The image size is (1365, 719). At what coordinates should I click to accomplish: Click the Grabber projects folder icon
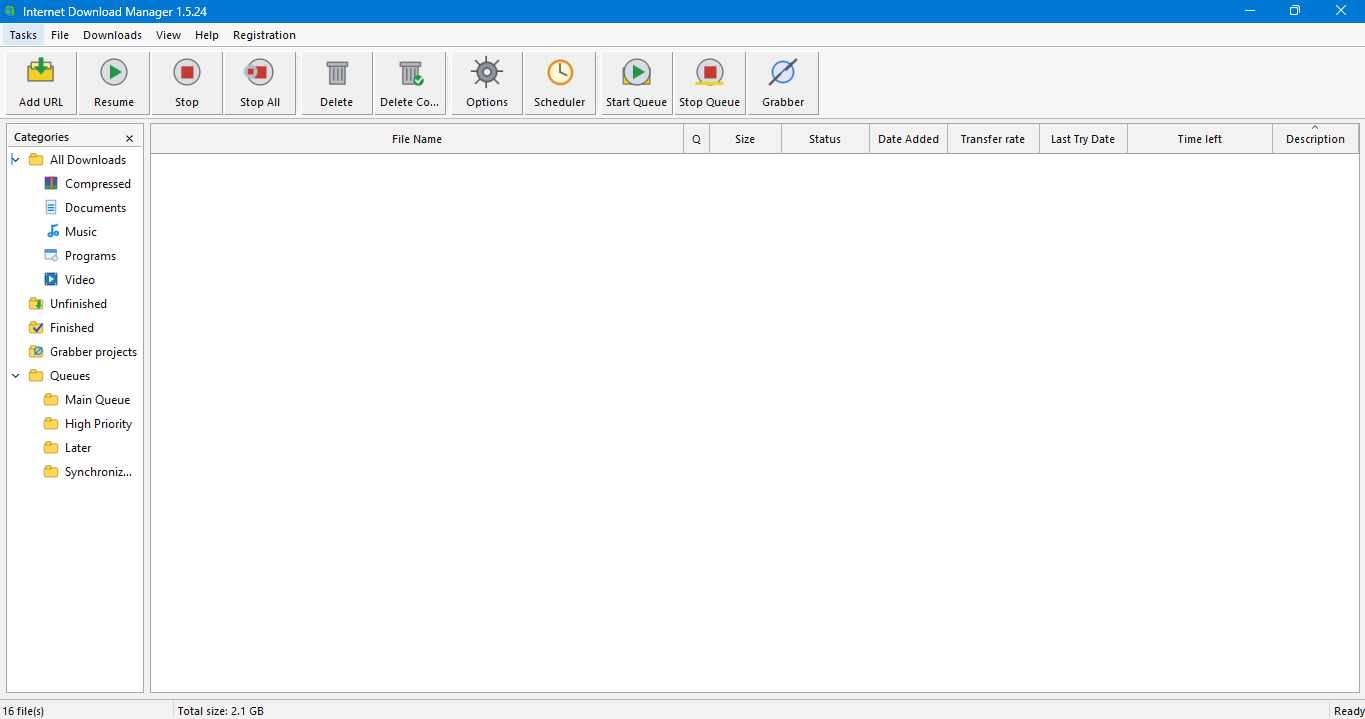pos(36,352)
